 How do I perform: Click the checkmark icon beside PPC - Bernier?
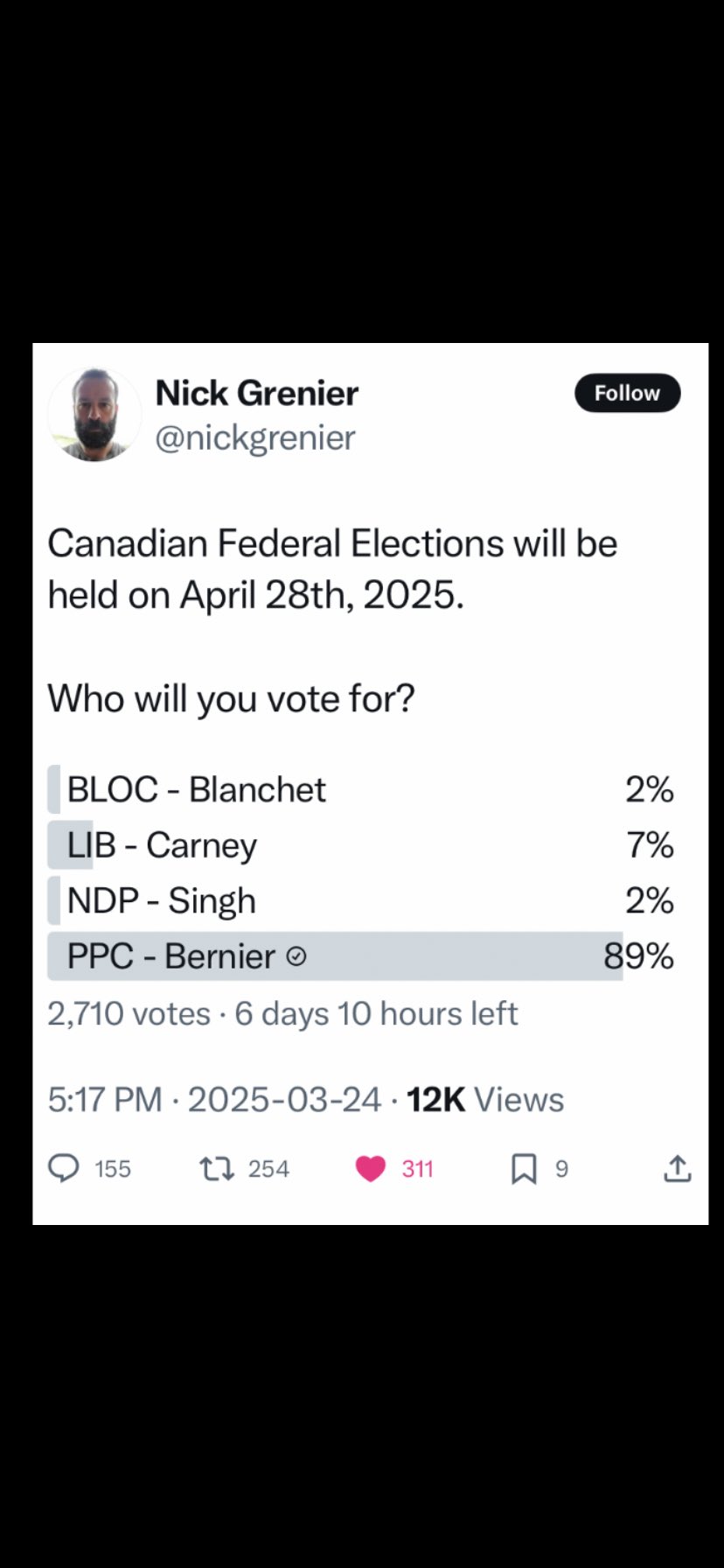tap(296, 956)
